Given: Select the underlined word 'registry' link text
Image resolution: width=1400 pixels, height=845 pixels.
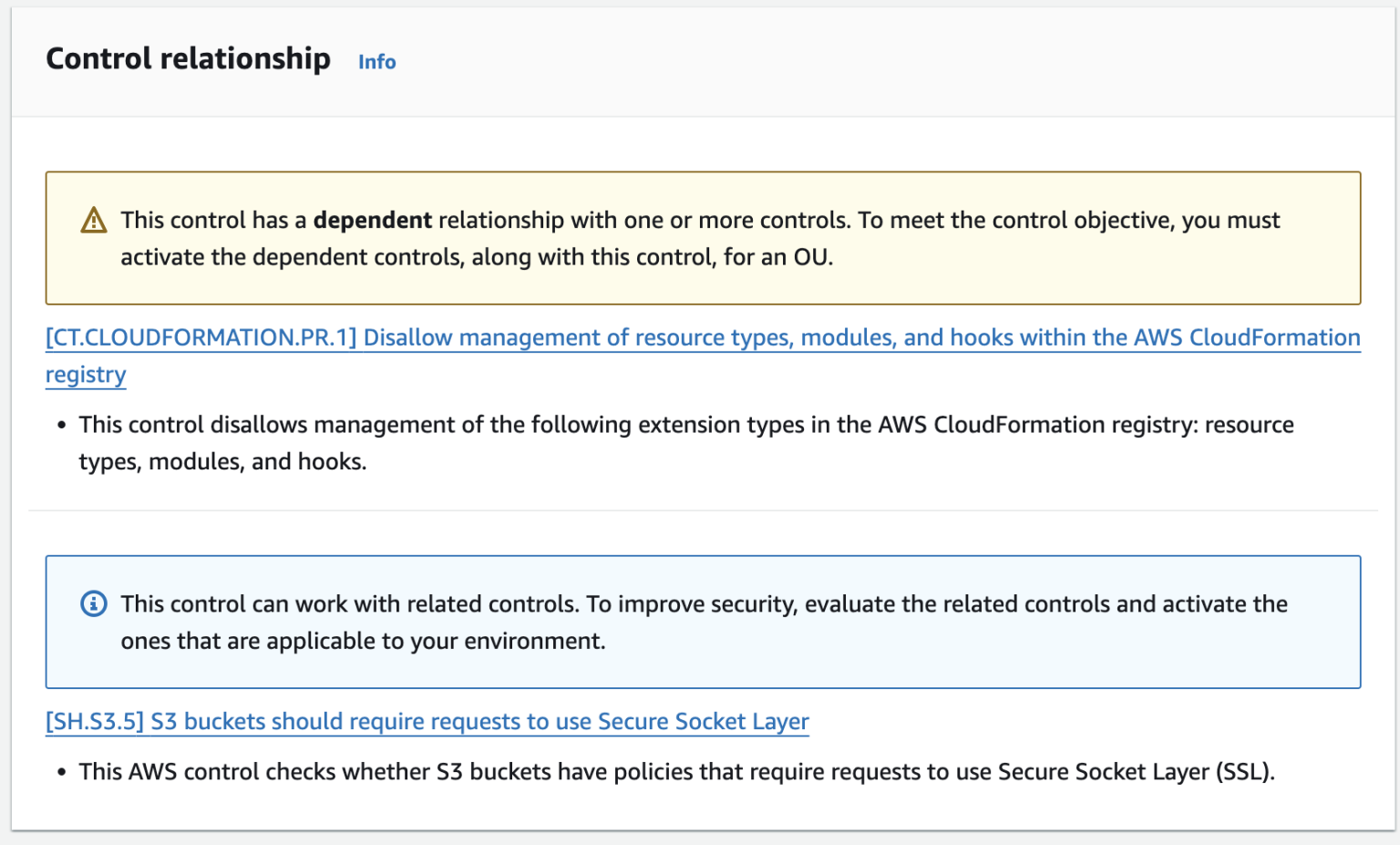Looking at the screenshot, I should (86, 376).
